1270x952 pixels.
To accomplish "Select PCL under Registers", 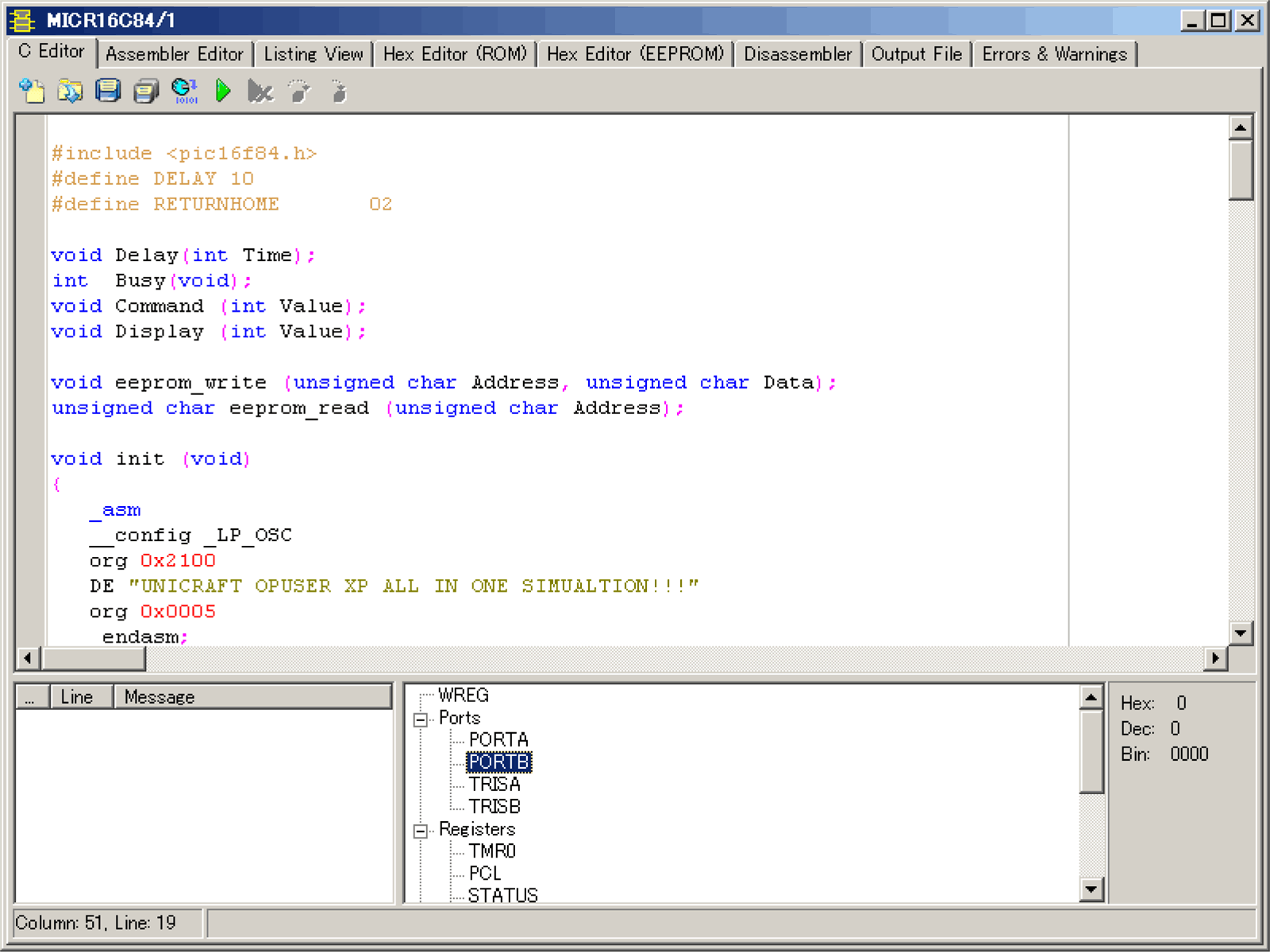I will [x=485, y=873].
